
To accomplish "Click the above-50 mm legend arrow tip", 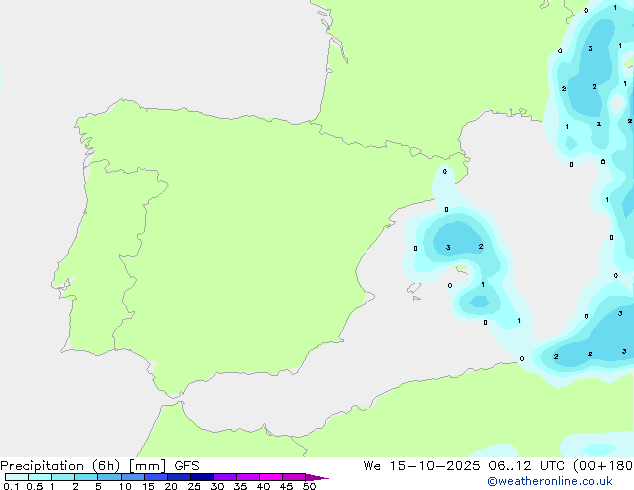I will coord(317,477).
